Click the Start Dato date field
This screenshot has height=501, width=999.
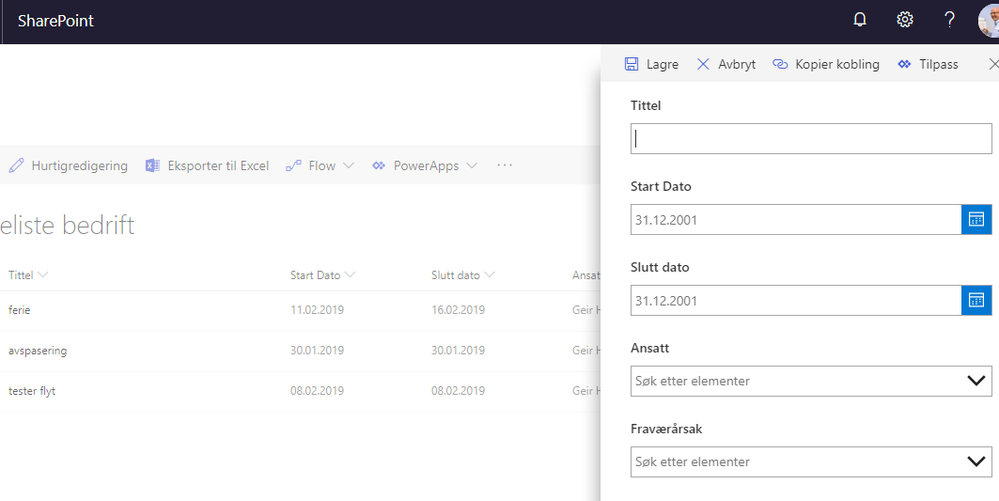pos(796,220)
